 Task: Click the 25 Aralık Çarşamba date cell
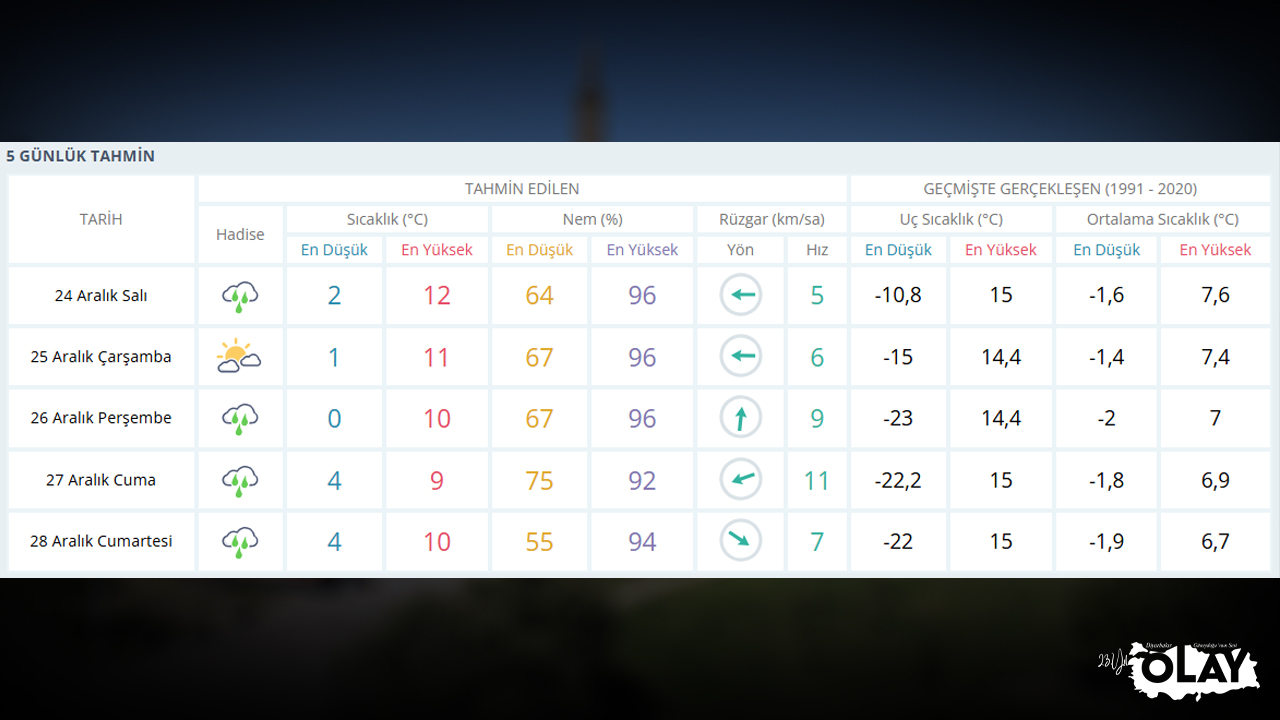[101, 357]
